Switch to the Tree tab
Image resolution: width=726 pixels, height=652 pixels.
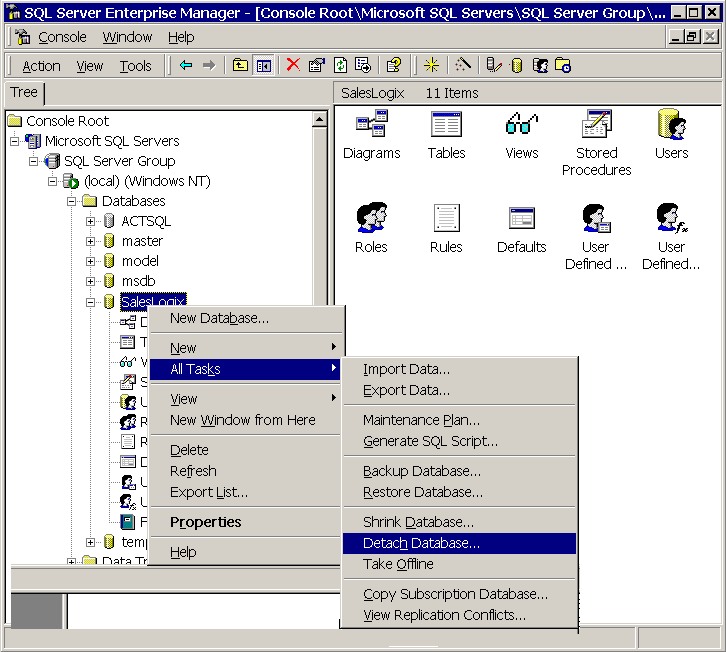[25, 93]
